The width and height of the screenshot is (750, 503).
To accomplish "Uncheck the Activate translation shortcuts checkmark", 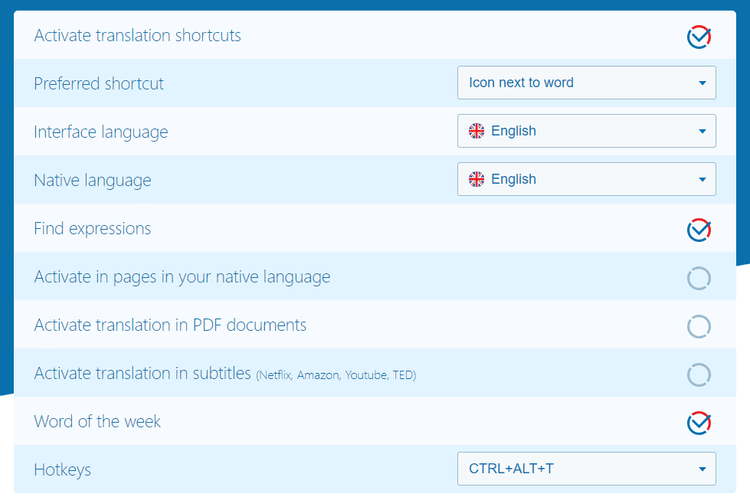I will pyautogui.click(x=698, y=37).
